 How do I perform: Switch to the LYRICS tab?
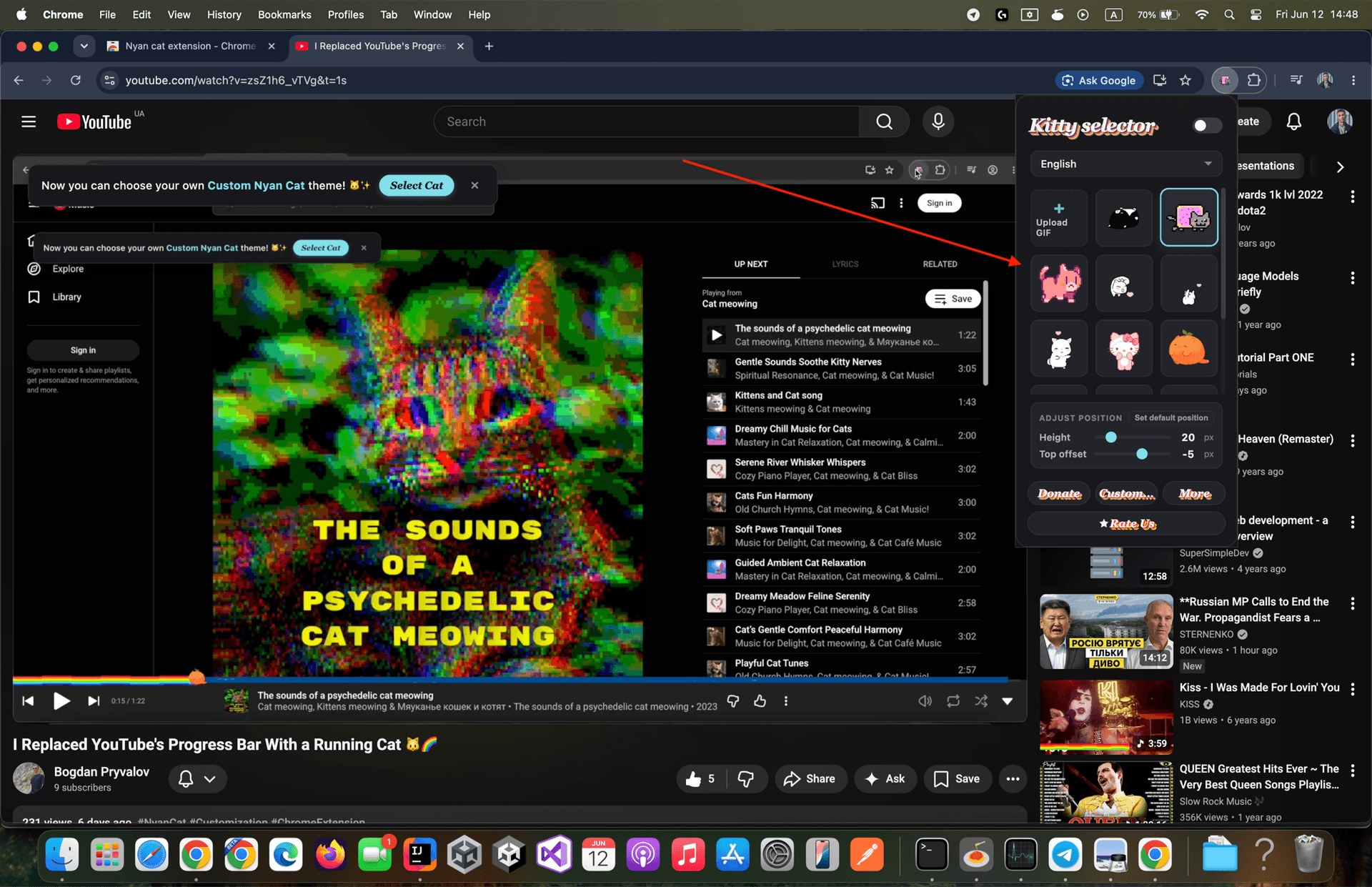pos(845,264)
